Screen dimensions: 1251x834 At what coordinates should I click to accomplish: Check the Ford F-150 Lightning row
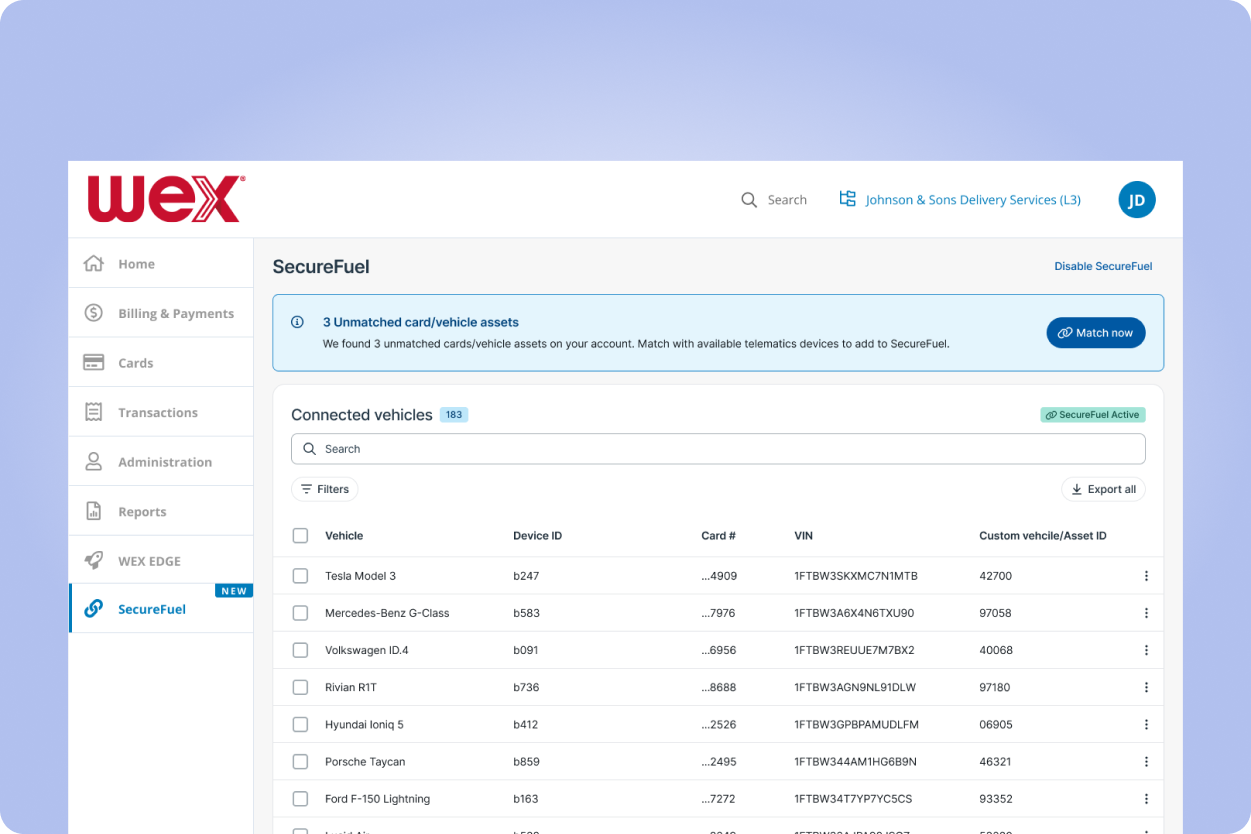pyautogui.click(x=300, y=799)
